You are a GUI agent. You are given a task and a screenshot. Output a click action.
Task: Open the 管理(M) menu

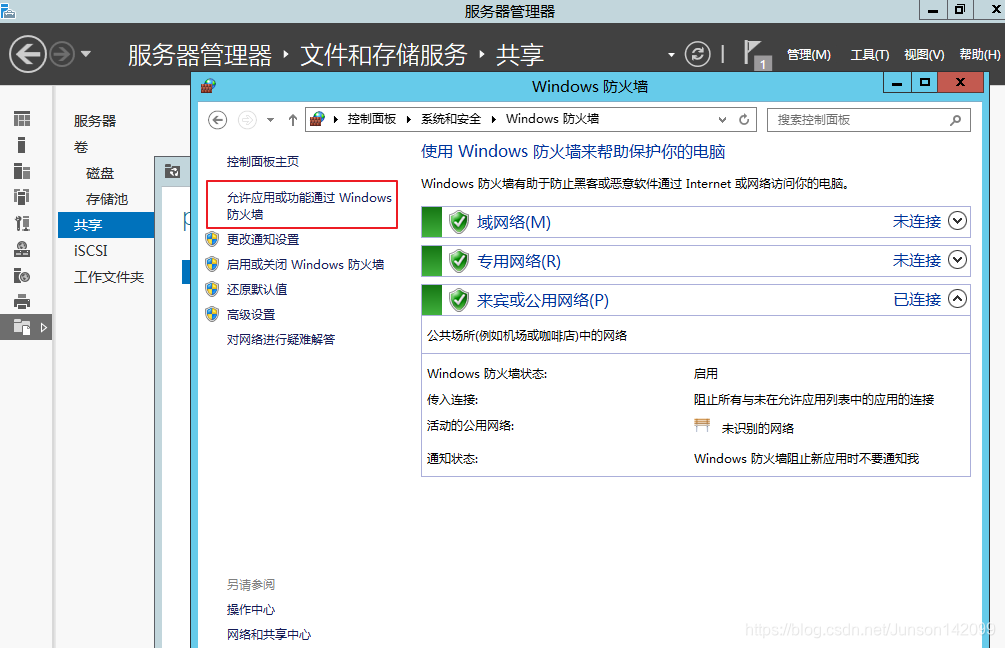click(809, 55)
